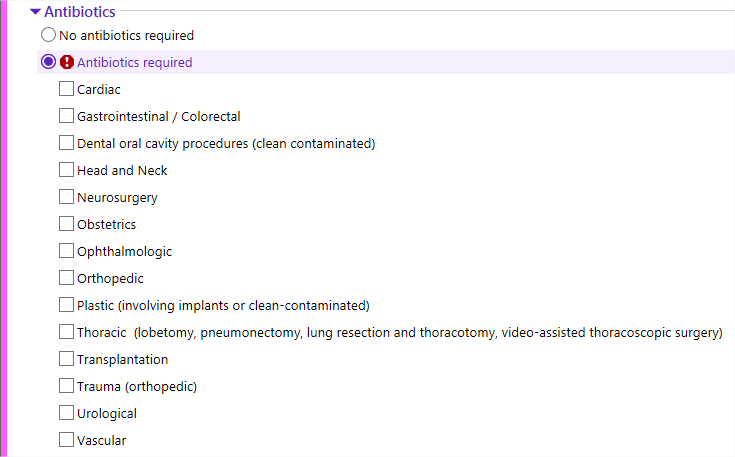Select Antibiotics required radio button
The width and height of the screenshot is (735, 457).
coord(48,62)
